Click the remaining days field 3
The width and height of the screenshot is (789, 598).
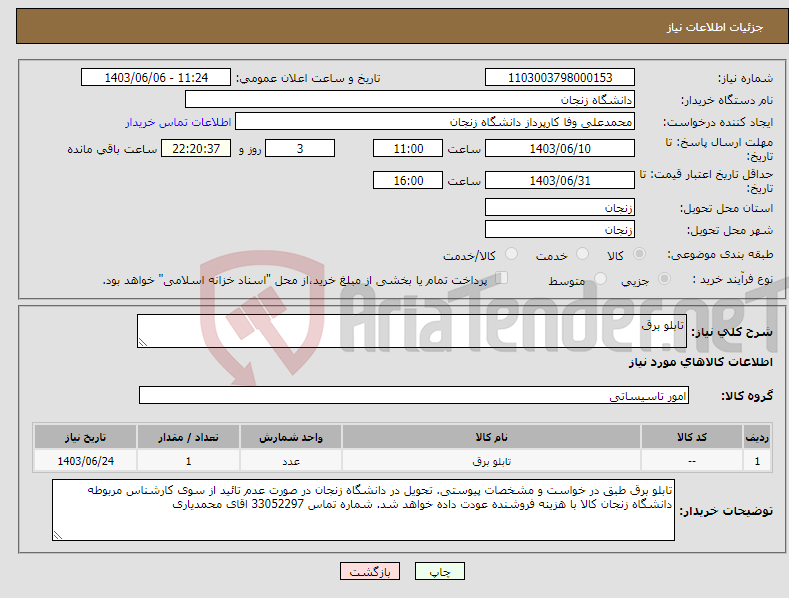[x=300, y=148]
